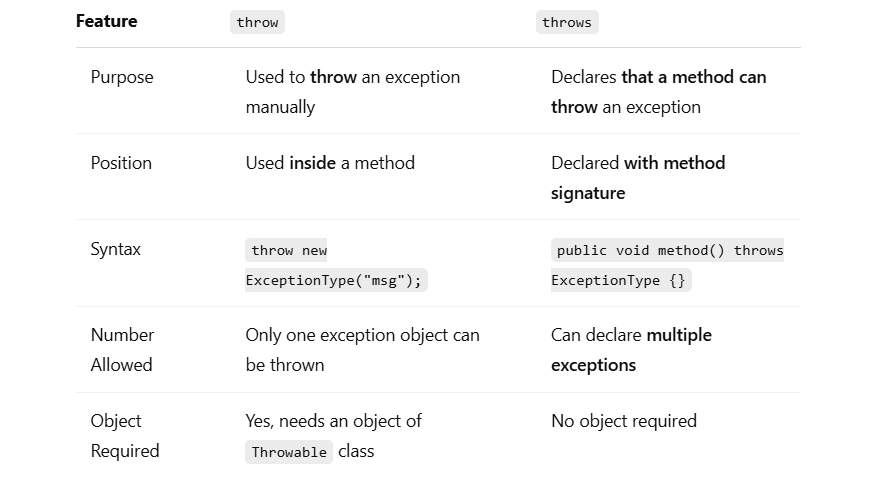Click the 'Can declare multiple exceptions' cell

point(631,350)
